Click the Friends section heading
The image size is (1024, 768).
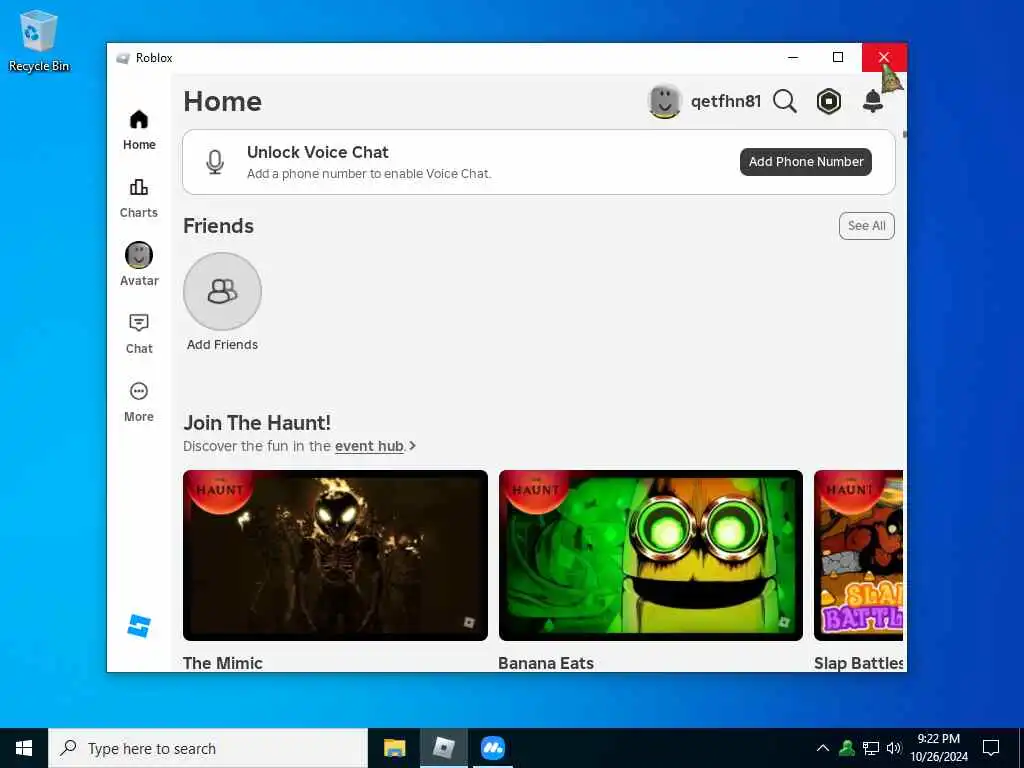218,226
